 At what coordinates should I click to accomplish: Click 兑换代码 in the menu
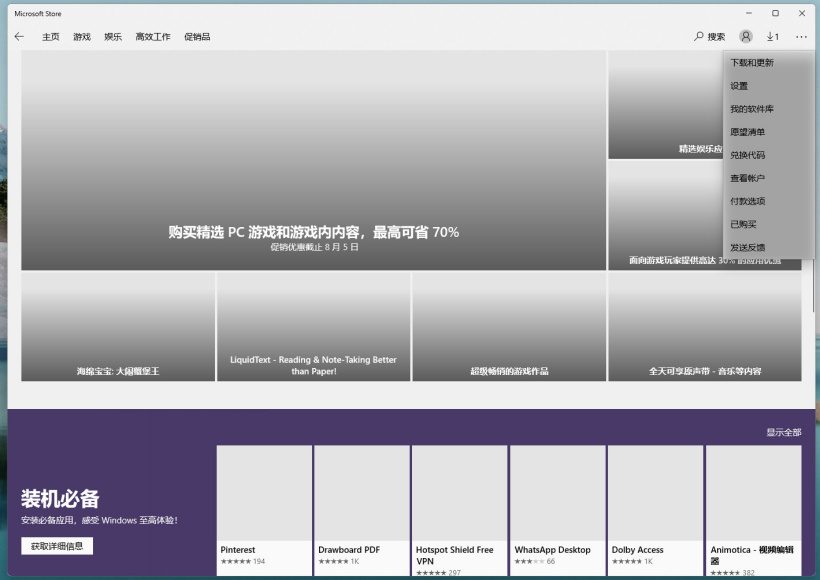tap(747, 155)
